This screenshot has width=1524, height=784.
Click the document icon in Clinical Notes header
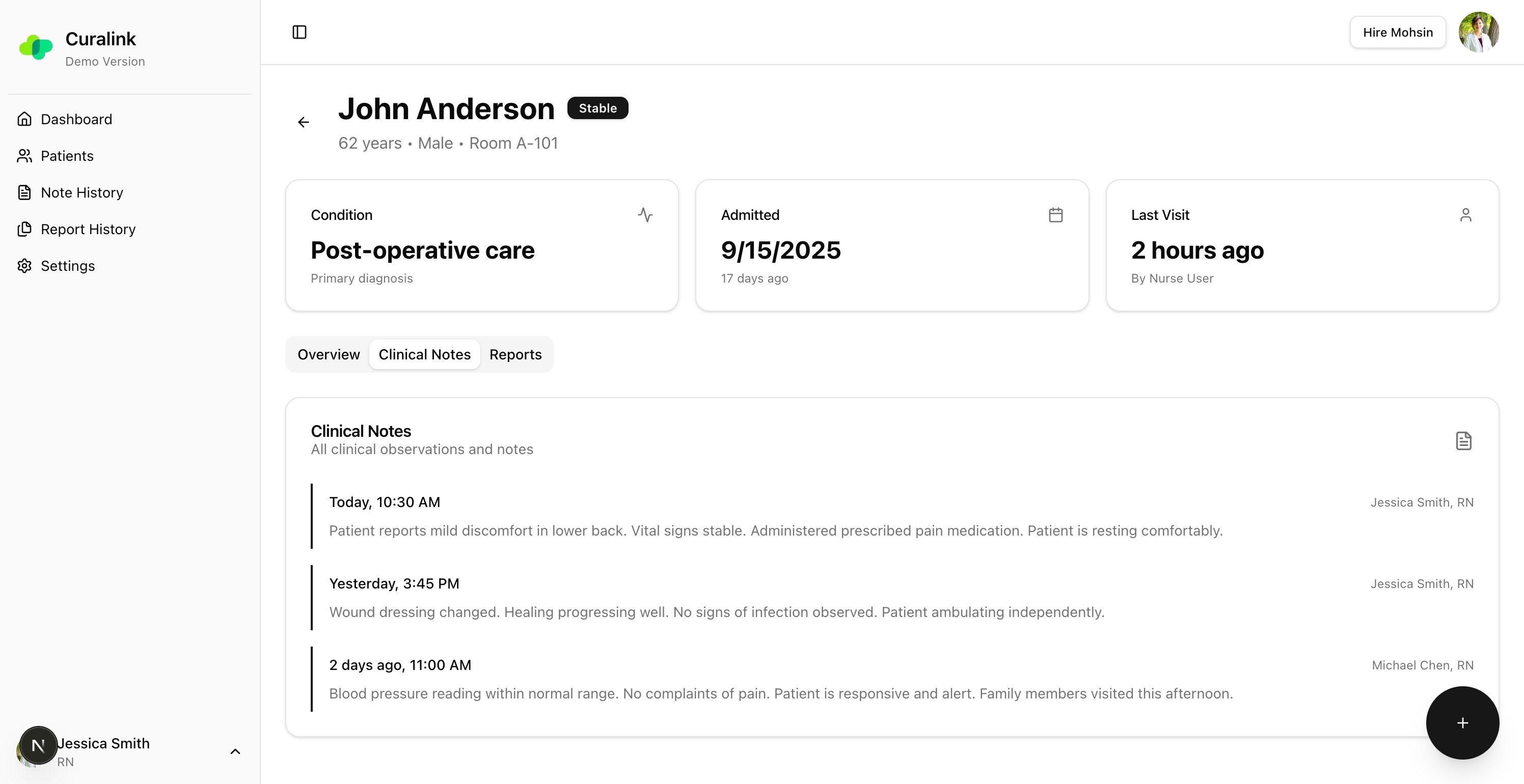(x=1464, y=440)
